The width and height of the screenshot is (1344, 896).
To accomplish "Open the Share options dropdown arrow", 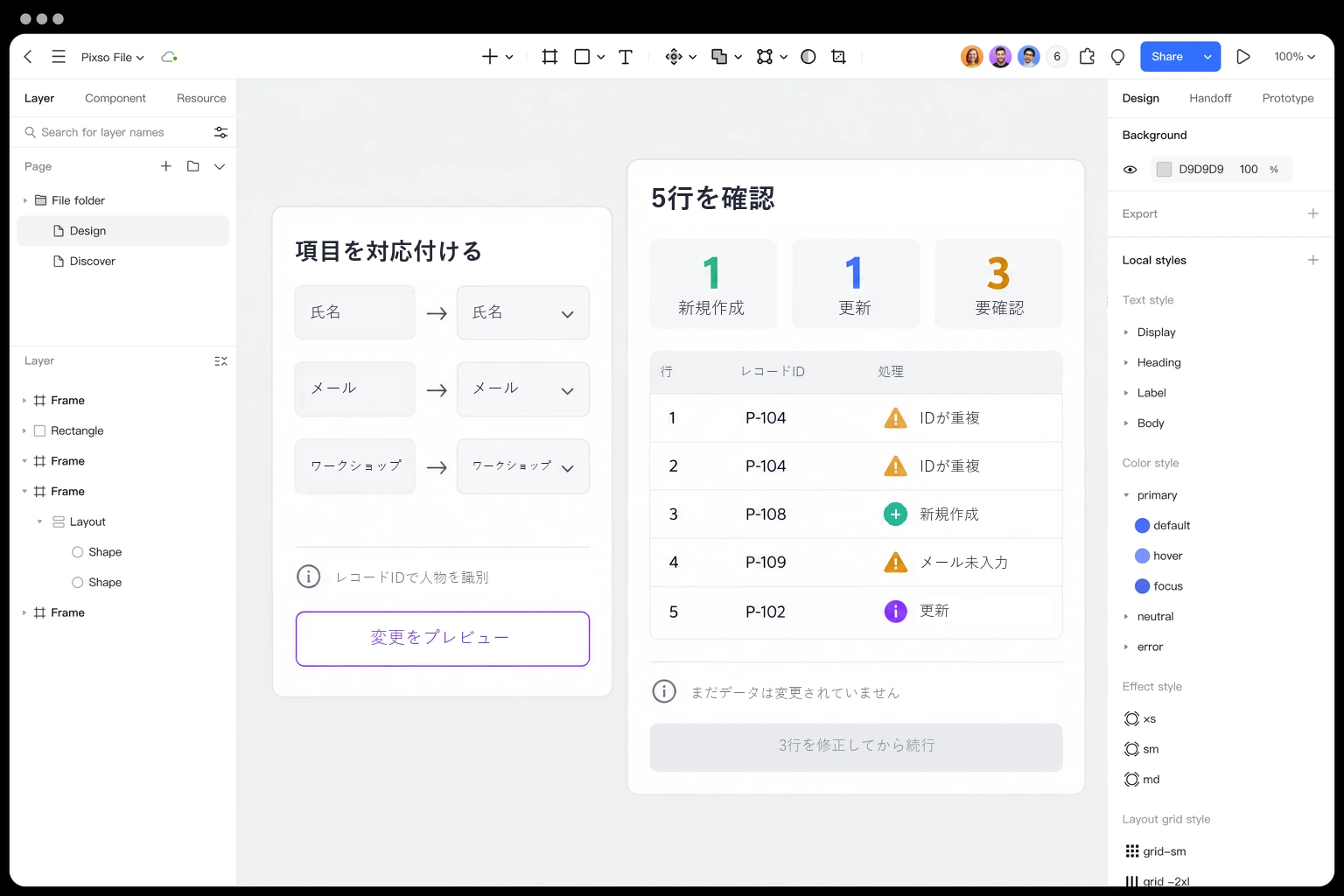I will [1207, 57].
